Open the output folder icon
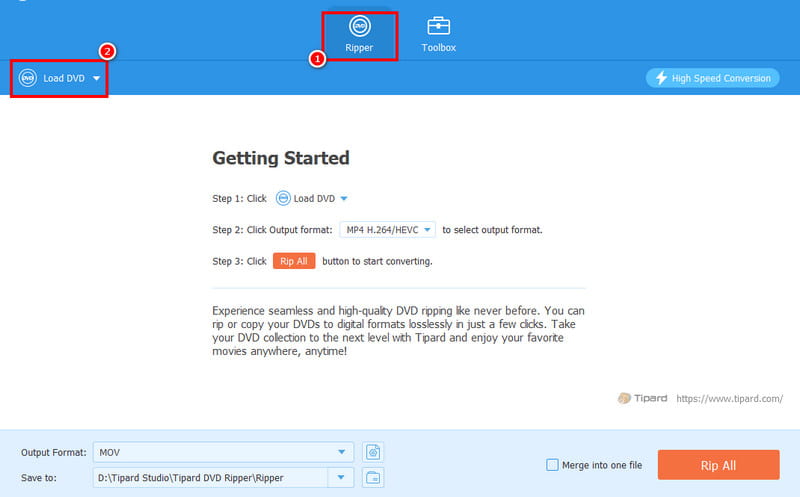 pos(373,477)
